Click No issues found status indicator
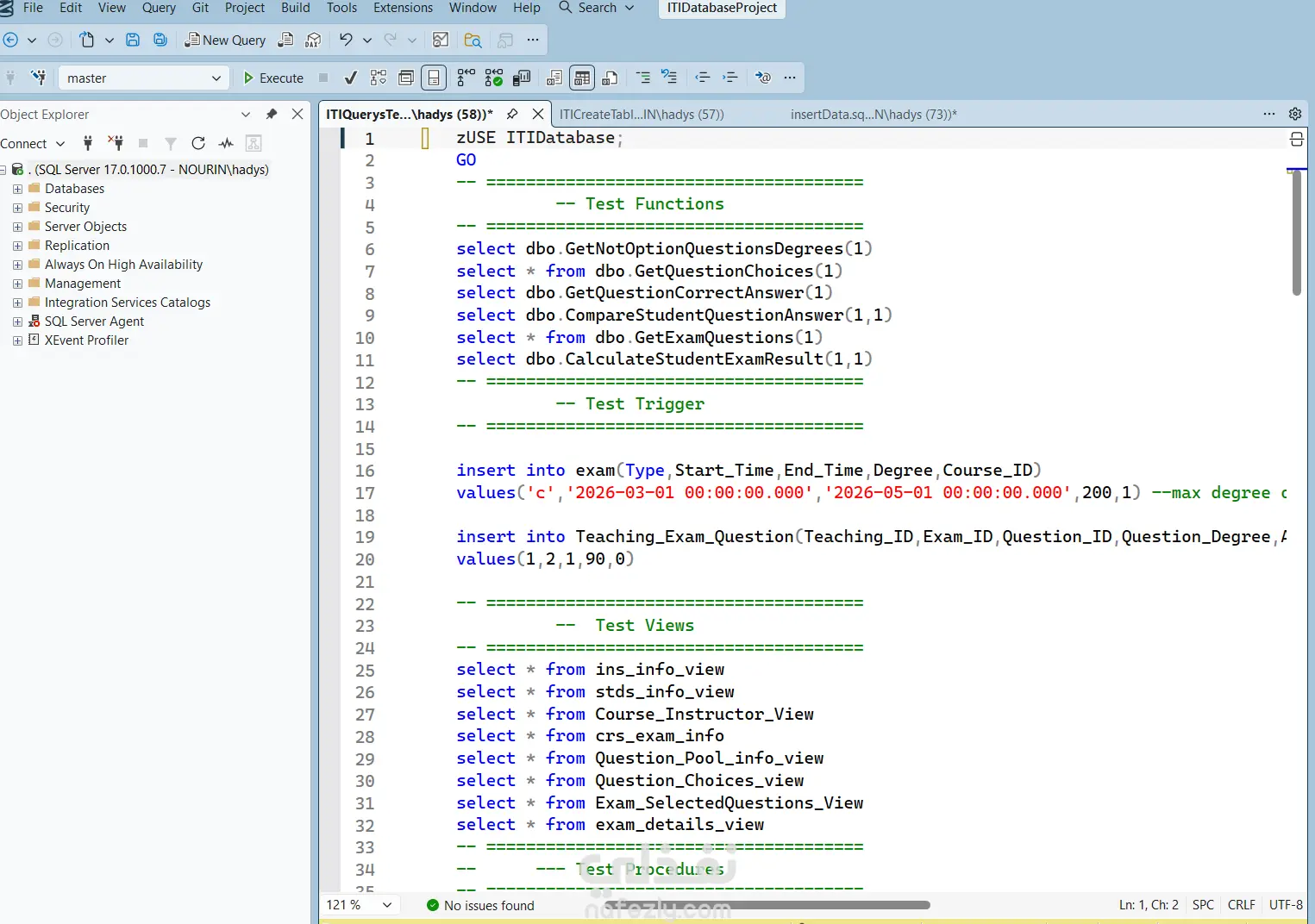The image size is (1315, 924). tap(480, 905)
